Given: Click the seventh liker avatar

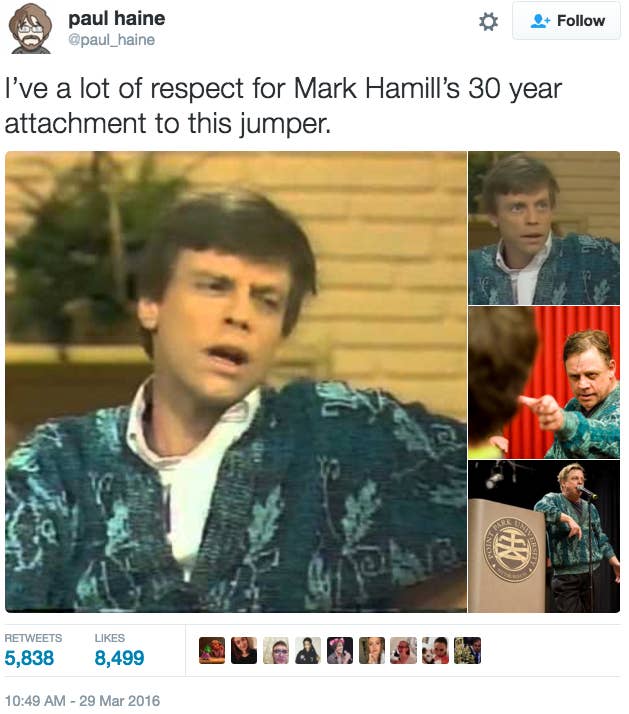Looking at the screenshot, I should [404, 650].
